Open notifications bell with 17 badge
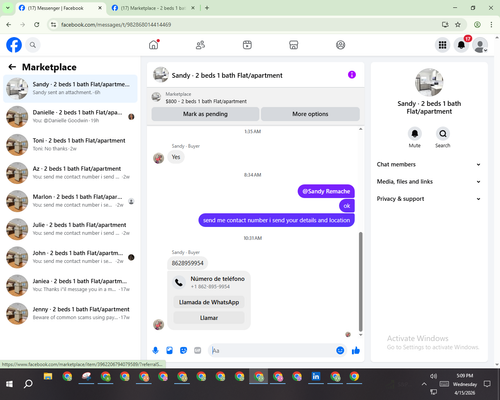 pyautogui.click(x=461, y=45)
